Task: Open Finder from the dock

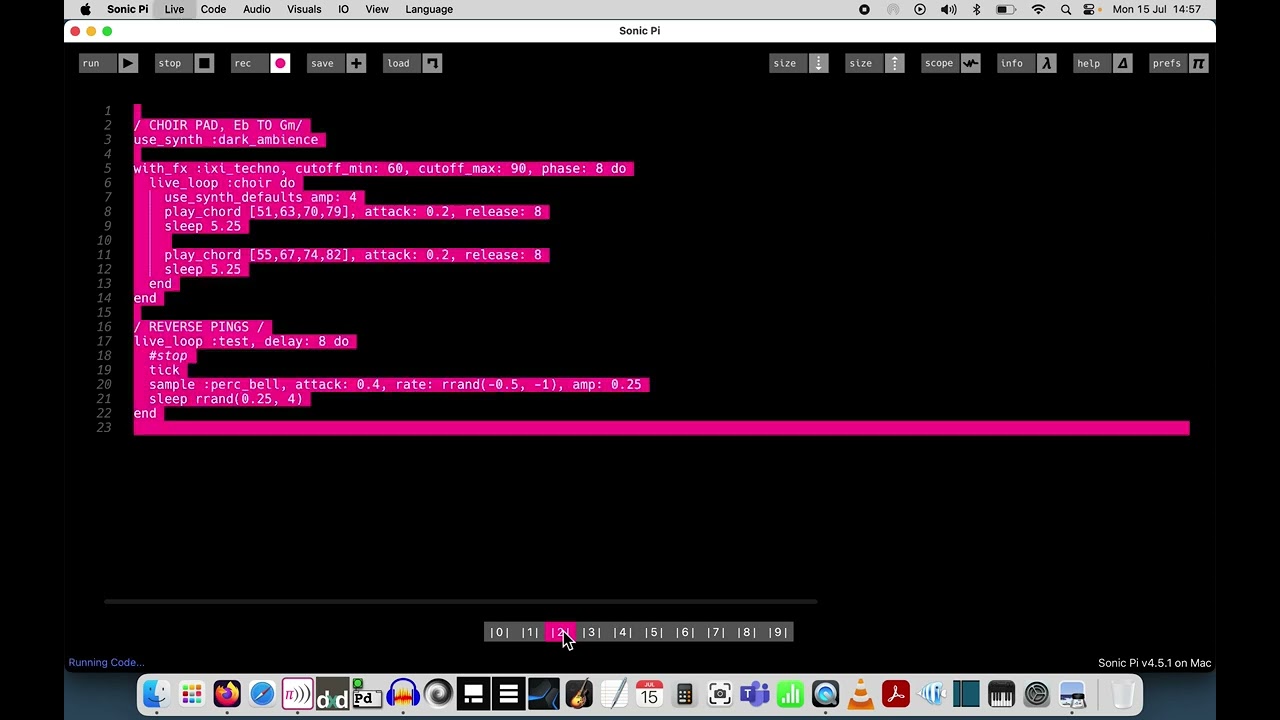Action: [156, 693]
